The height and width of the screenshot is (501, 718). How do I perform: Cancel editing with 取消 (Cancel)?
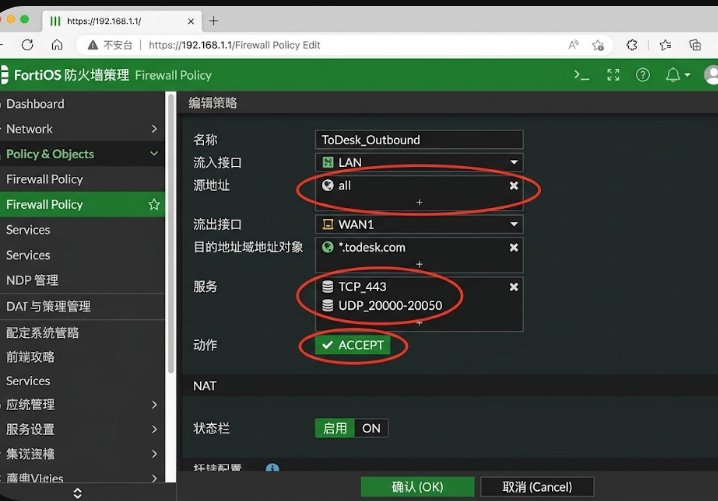click(537, 487)
